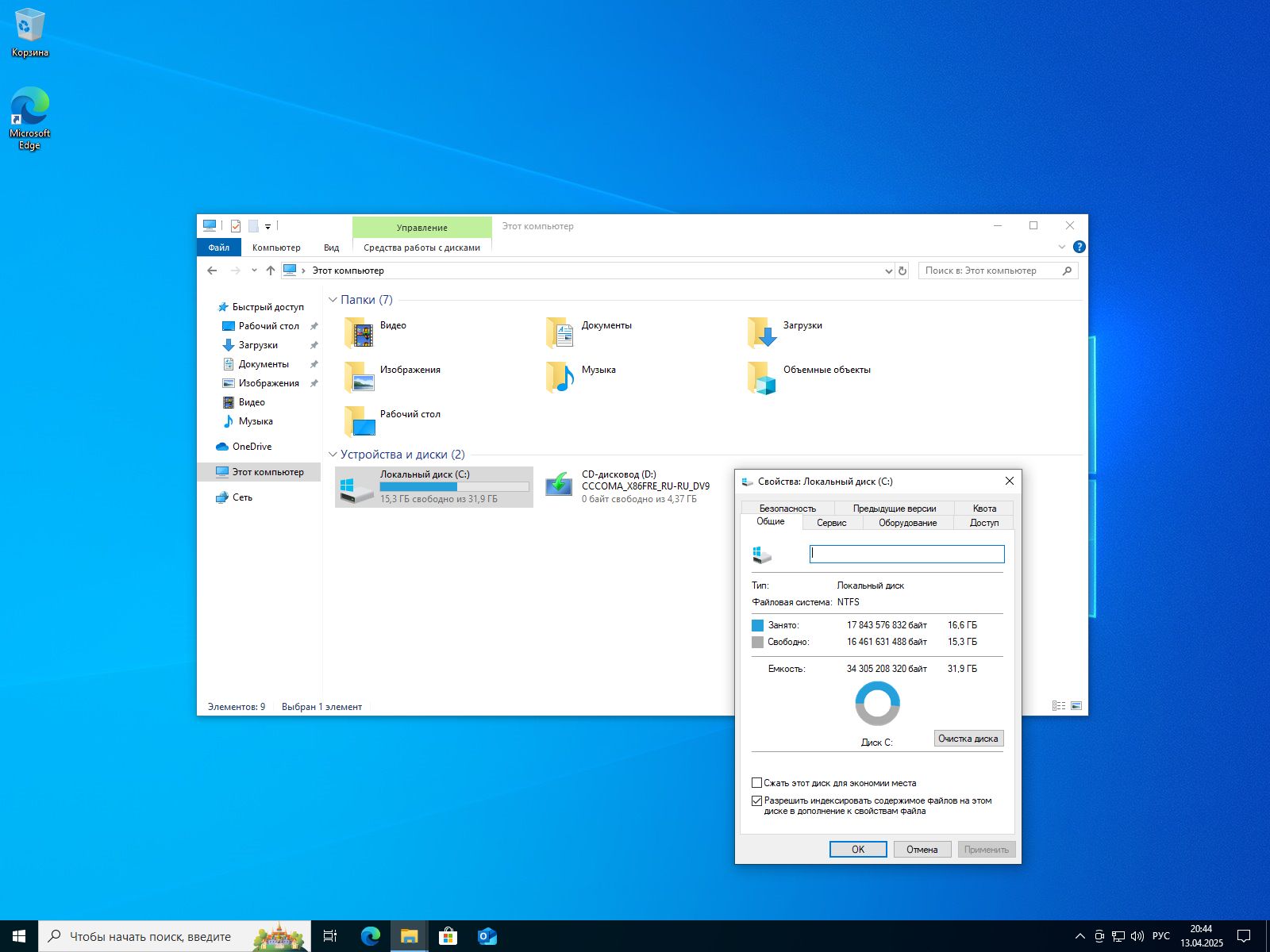
Task: Switch to the Сервис tab
Action: [x=831, y=523]
